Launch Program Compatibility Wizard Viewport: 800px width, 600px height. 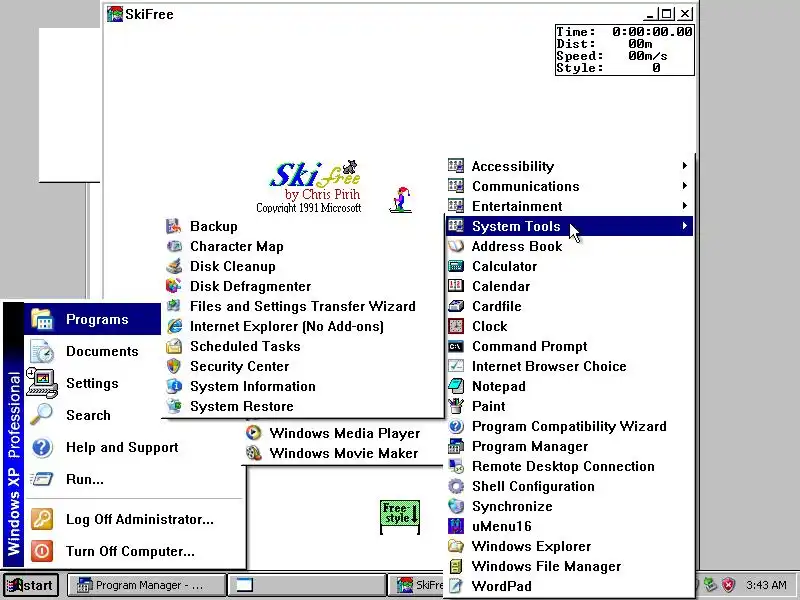coord(569,426)
